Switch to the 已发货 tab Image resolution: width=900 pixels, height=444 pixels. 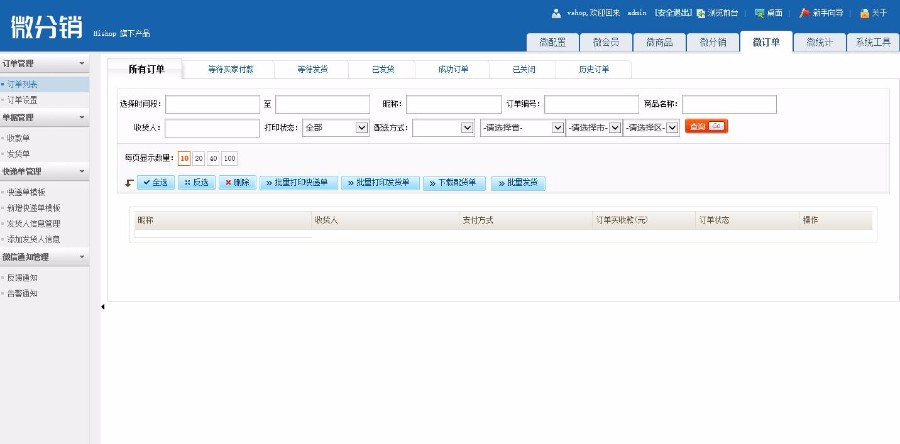point(383,69)
